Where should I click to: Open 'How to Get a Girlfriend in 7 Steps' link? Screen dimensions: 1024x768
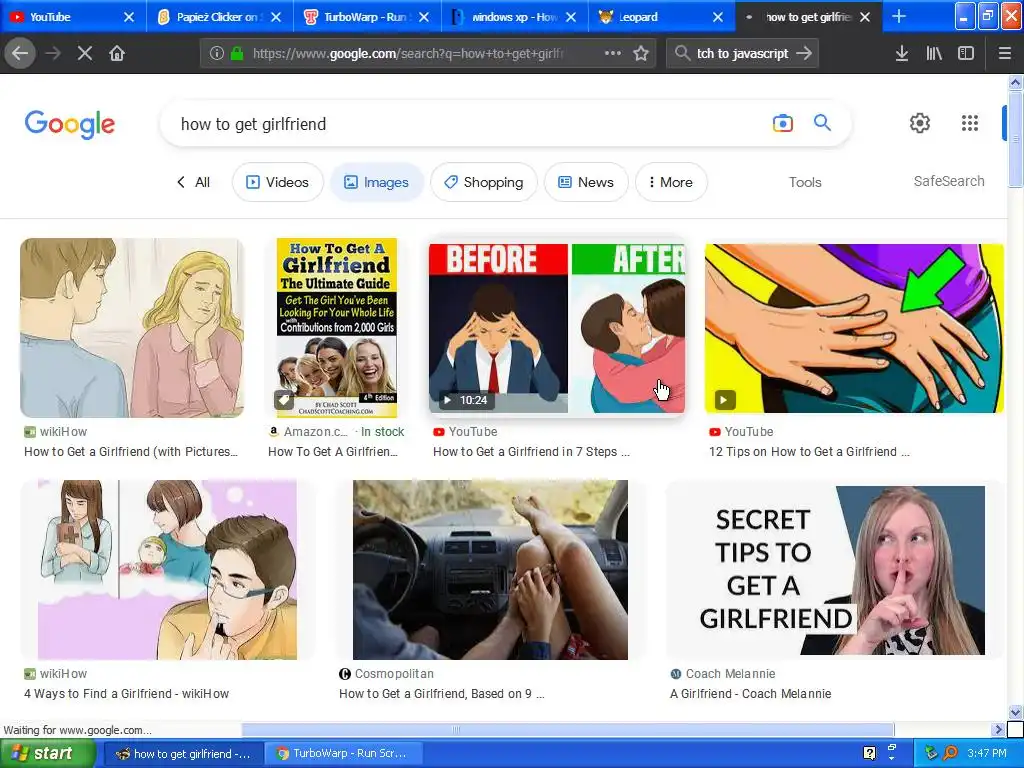pyautogui.click(x=531, y=451)
